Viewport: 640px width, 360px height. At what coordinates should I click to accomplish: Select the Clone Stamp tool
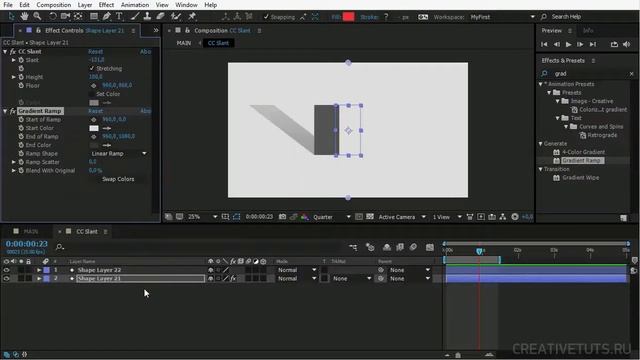[147, 16]
